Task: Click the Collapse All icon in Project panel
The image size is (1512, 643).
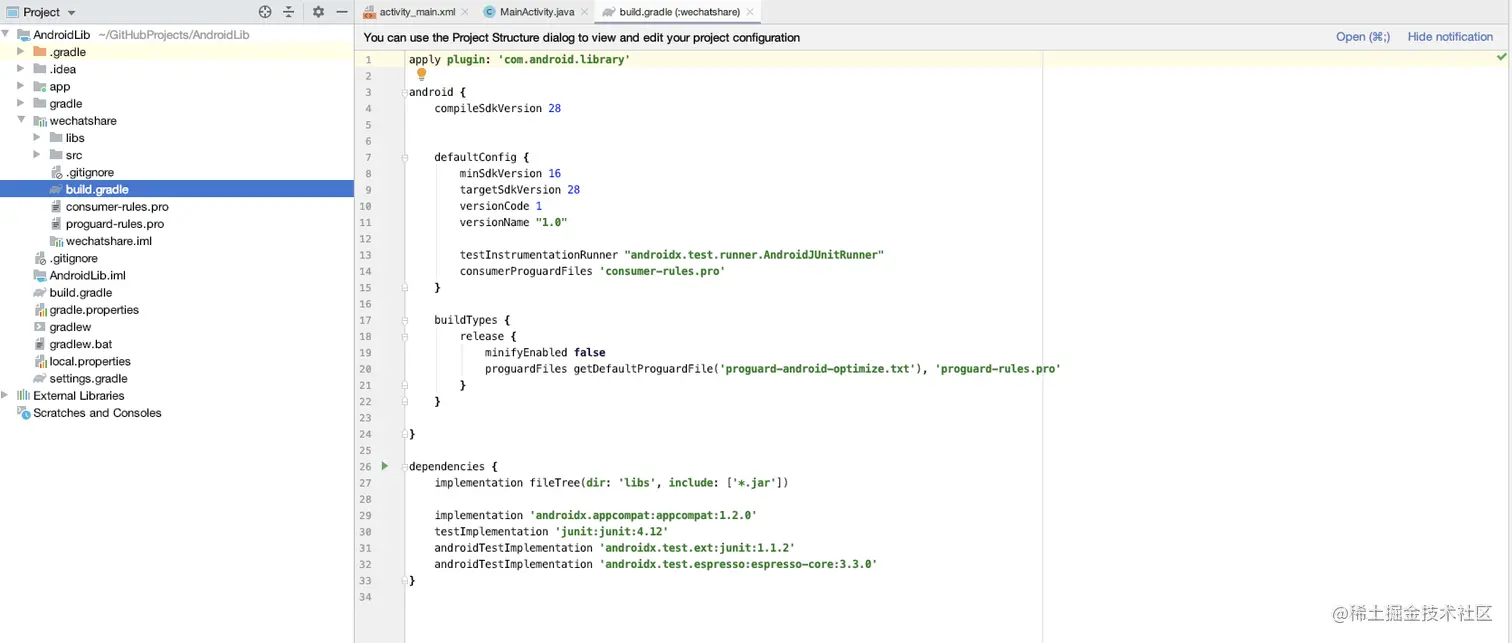Action: tap(289, 12)
